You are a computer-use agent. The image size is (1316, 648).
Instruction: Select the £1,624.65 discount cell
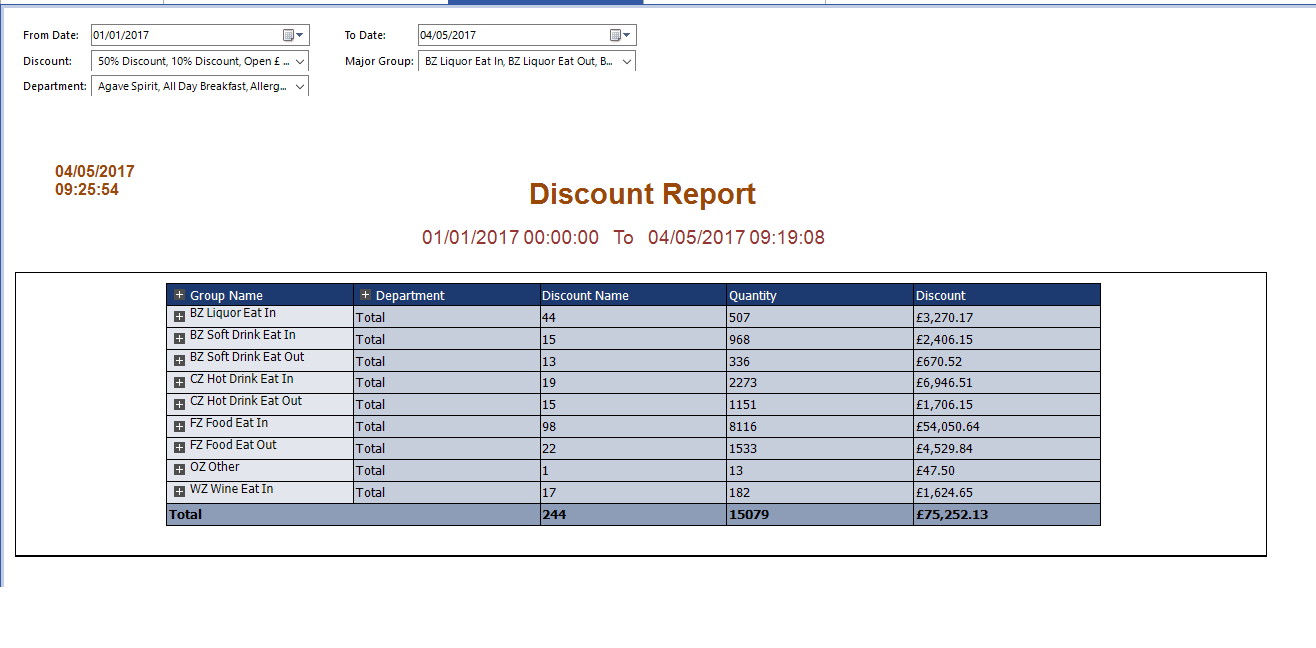click(1007, 492)
